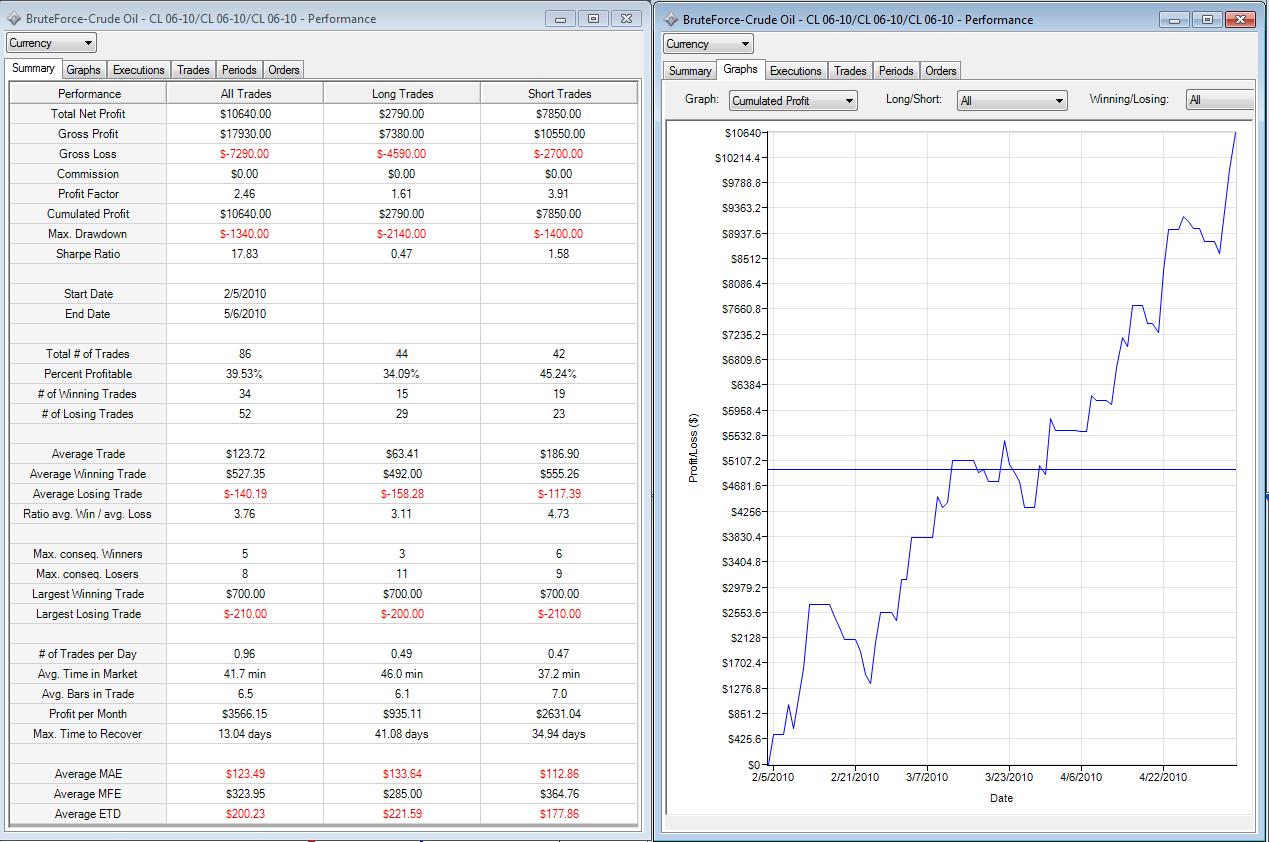The width and height of the screenshot is (1269, 842).
Task: Switch to the Summary tab in the right window
Action: [x=690, y=71]
